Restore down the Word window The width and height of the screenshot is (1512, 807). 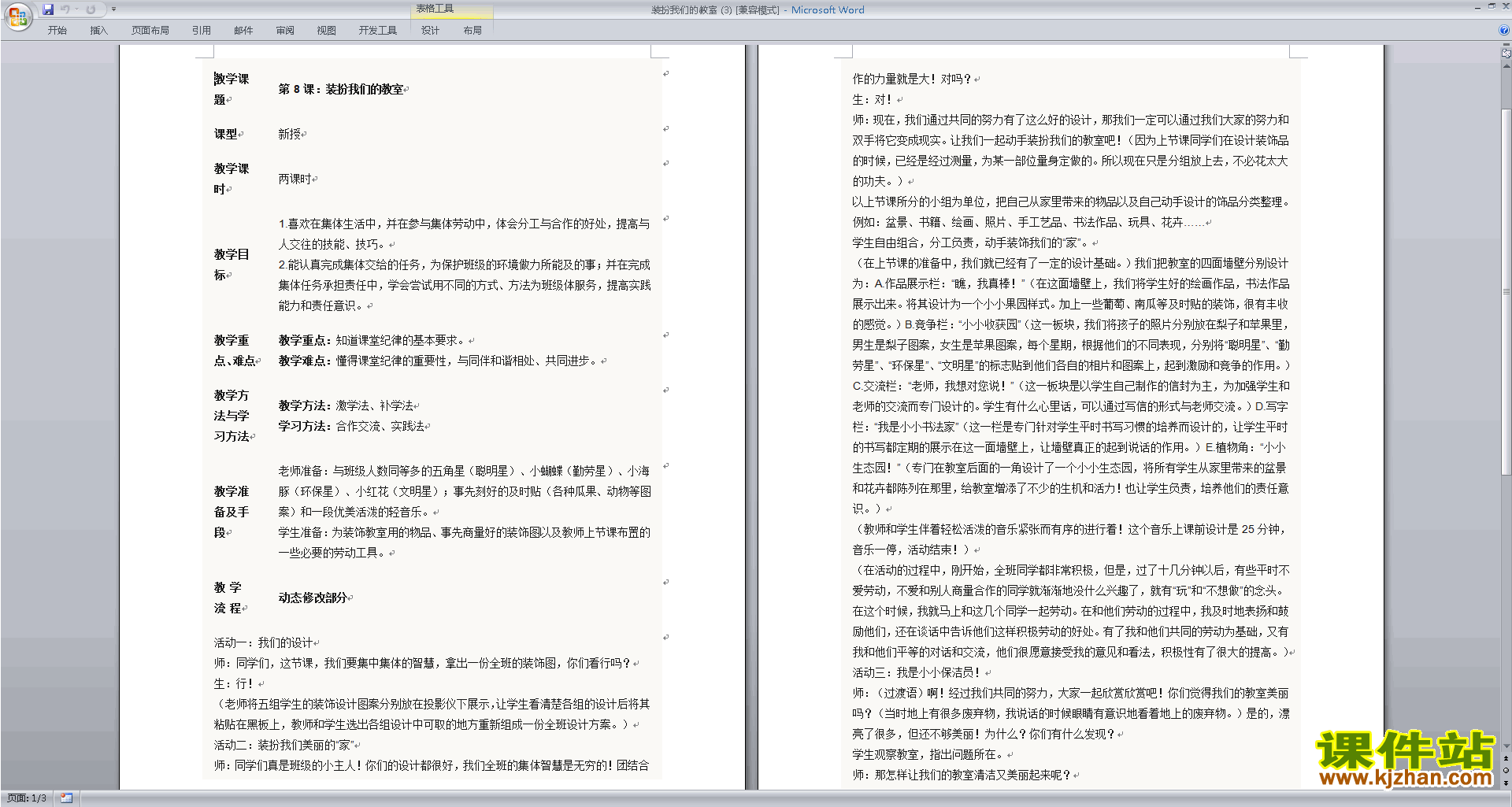pyautogui.click(x=1491, y=6)
